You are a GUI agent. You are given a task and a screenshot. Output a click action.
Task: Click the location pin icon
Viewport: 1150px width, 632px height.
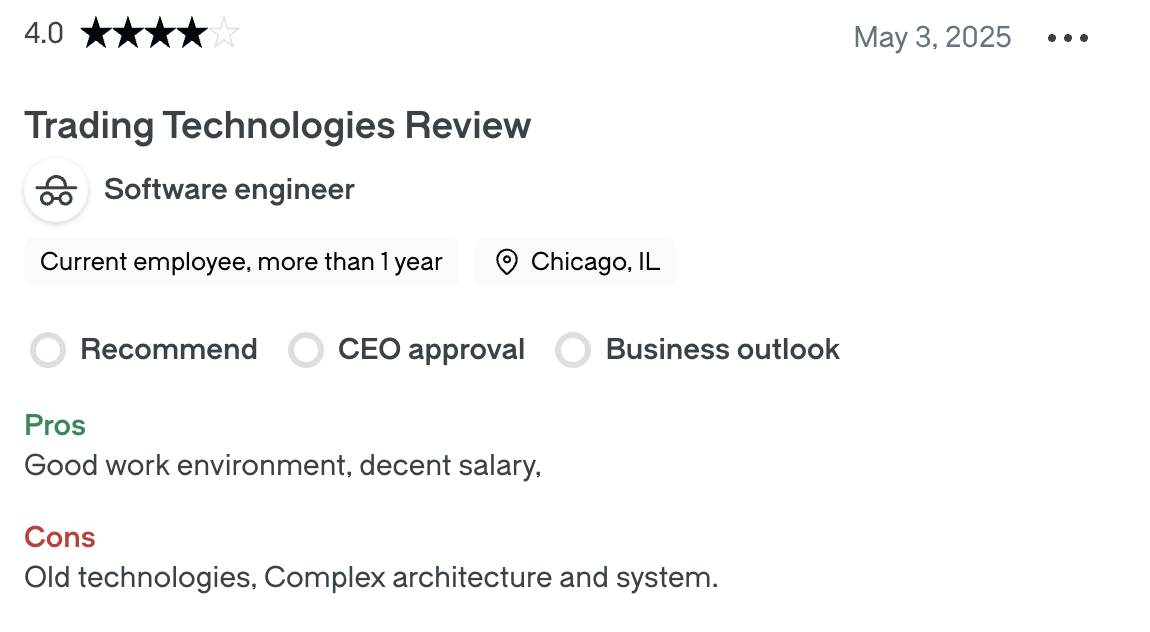(507, 263)
